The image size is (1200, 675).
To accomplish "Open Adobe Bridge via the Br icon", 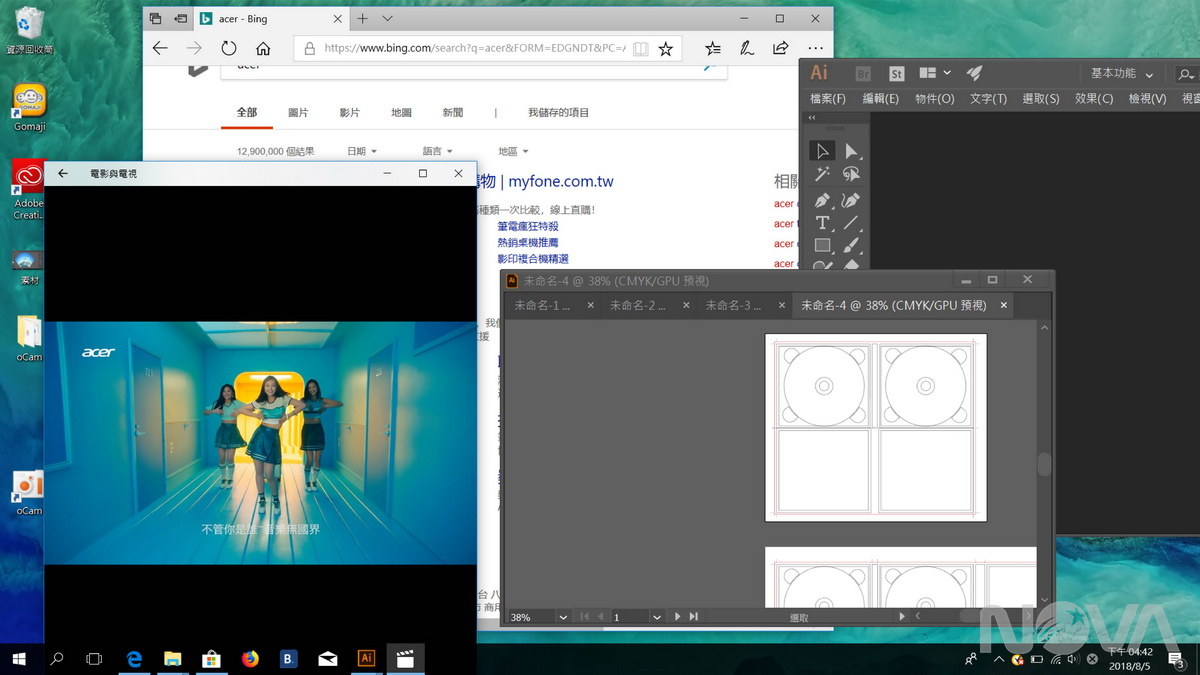I will 861,72.
